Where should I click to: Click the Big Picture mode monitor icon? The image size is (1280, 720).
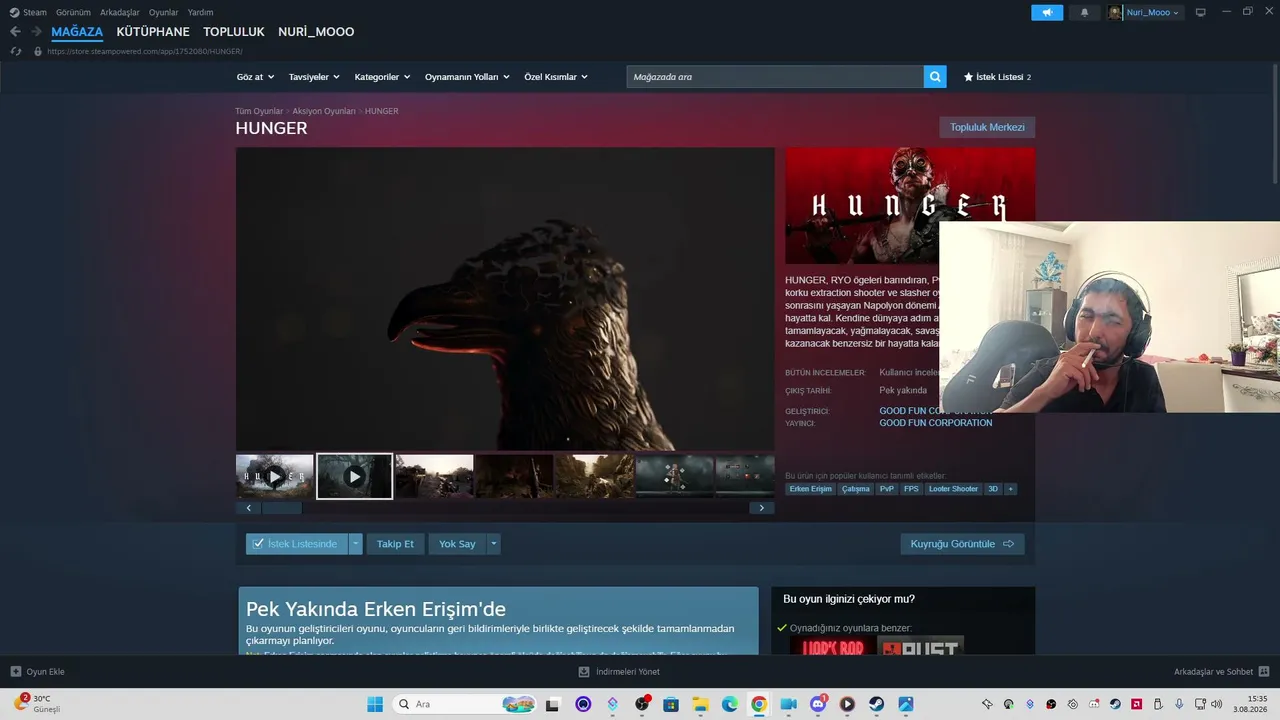tap(1201, 12)
